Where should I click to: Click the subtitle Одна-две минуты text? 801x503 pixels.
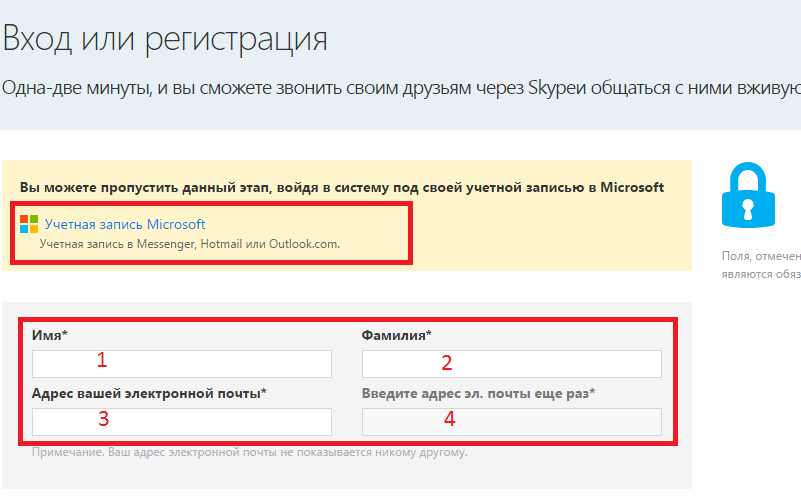pos(401,88)
